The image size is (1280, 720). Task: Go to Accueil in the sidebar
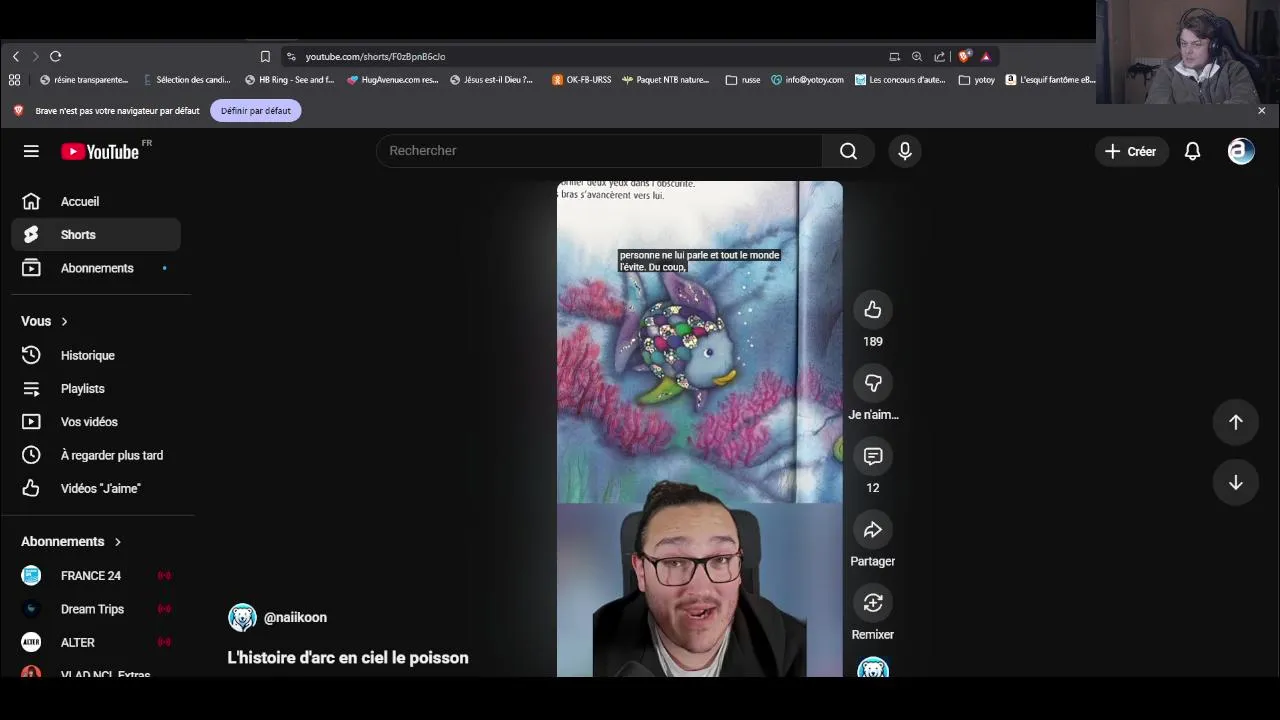pos(96,202)
